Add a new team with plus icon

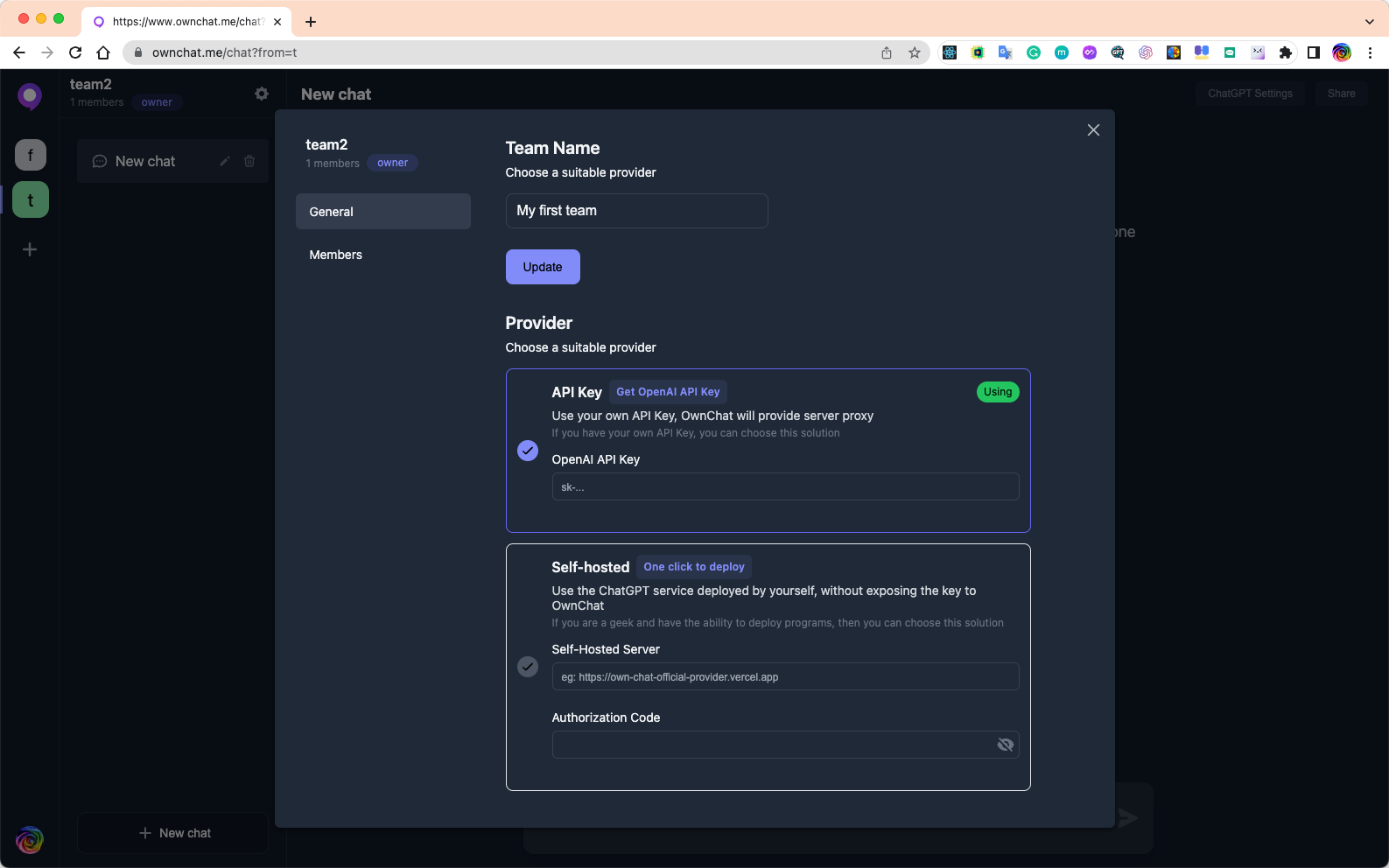click(30, 249)
